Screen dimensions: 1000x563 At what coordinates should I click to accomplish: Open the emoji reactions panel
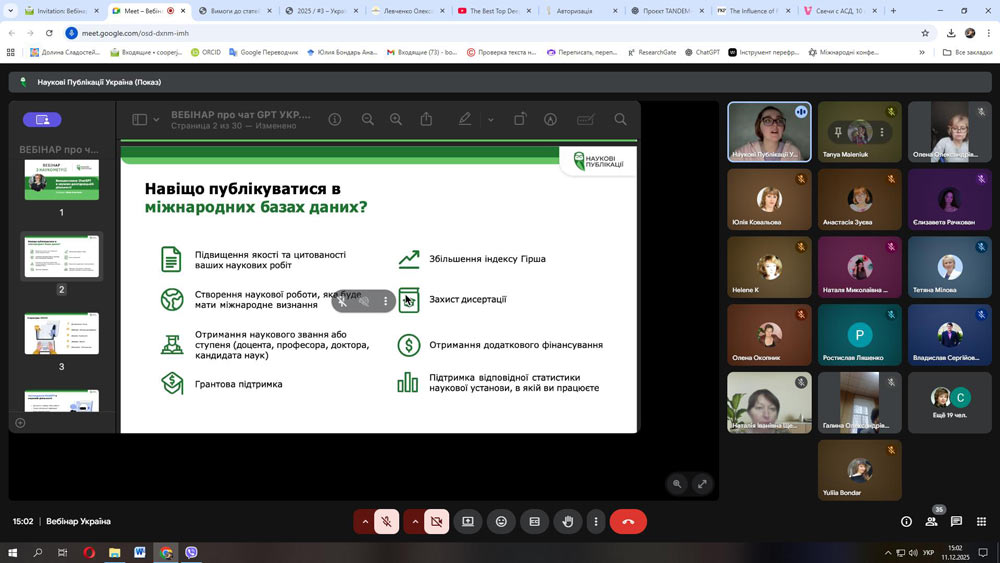(x=501, y=521)
